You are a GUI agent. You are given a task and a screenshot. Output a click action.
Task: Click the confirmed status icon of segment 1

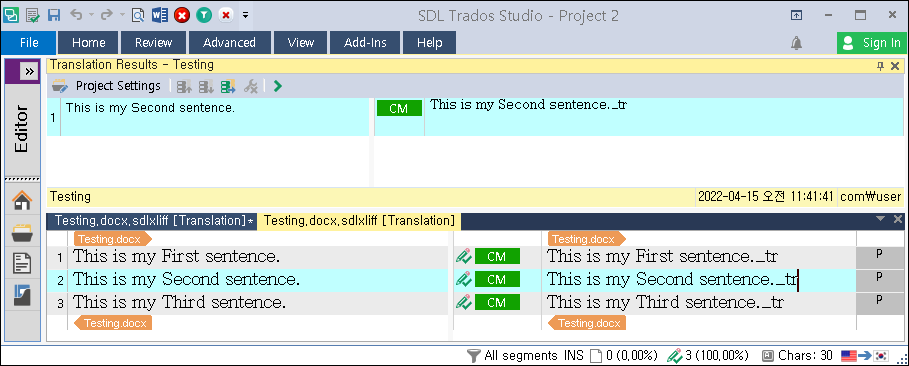463,256
